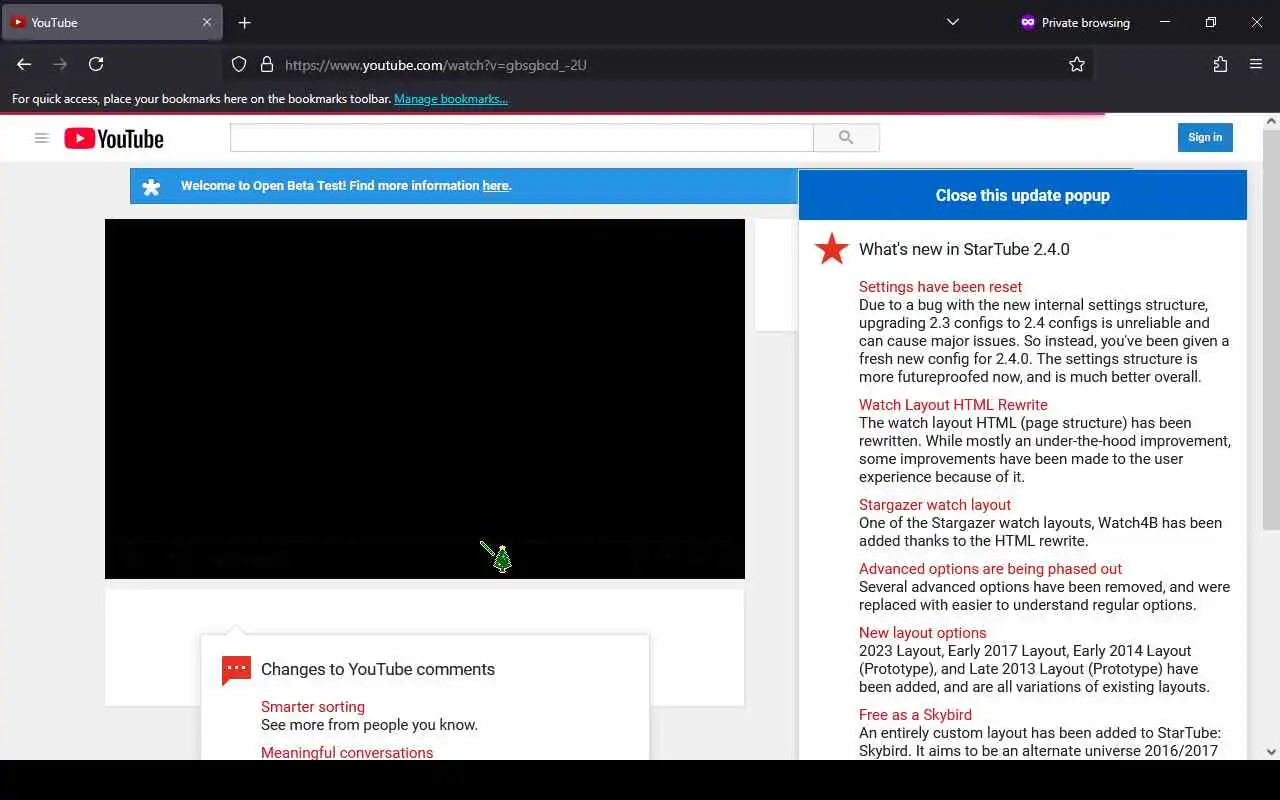The width and height of the screenshot is (1280, 800).
Task: Click 'Changes to YouTube comments' title
Action: tap(378, 670)
